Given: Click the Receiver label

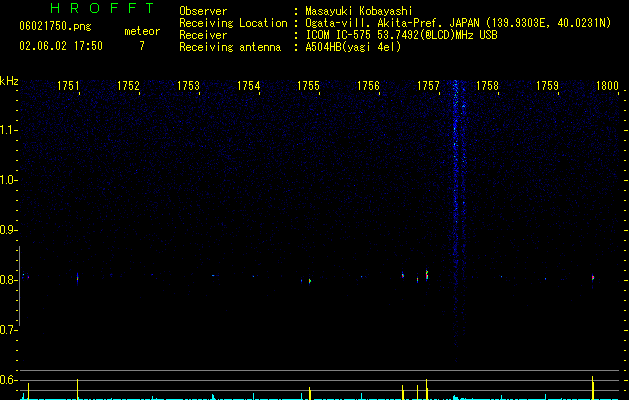Looking at the screenshot, I should (x=203, y=35).
